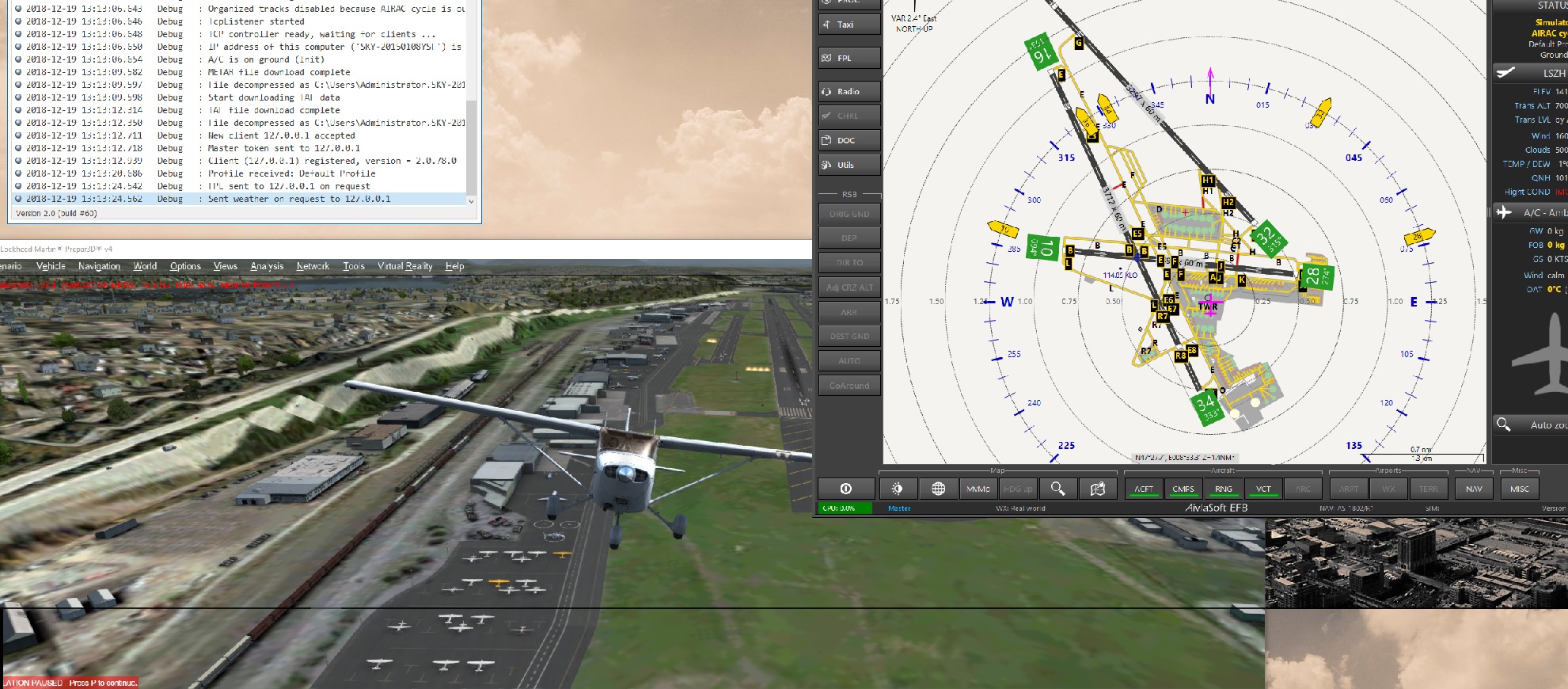
Task: Open the FPL flight plan page
Action: point(849,58)
